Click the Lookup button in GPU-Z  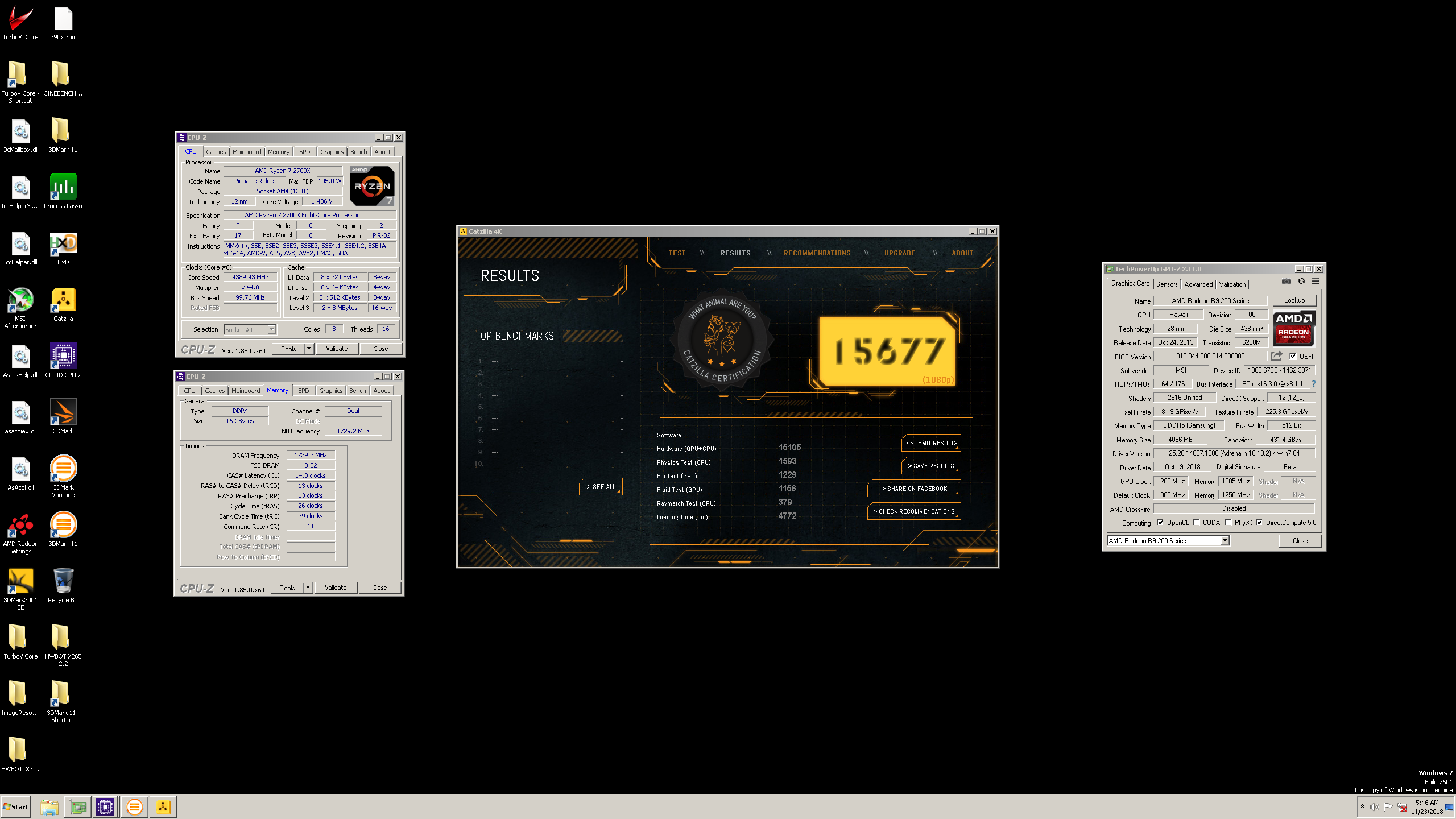pos(1294,300)
